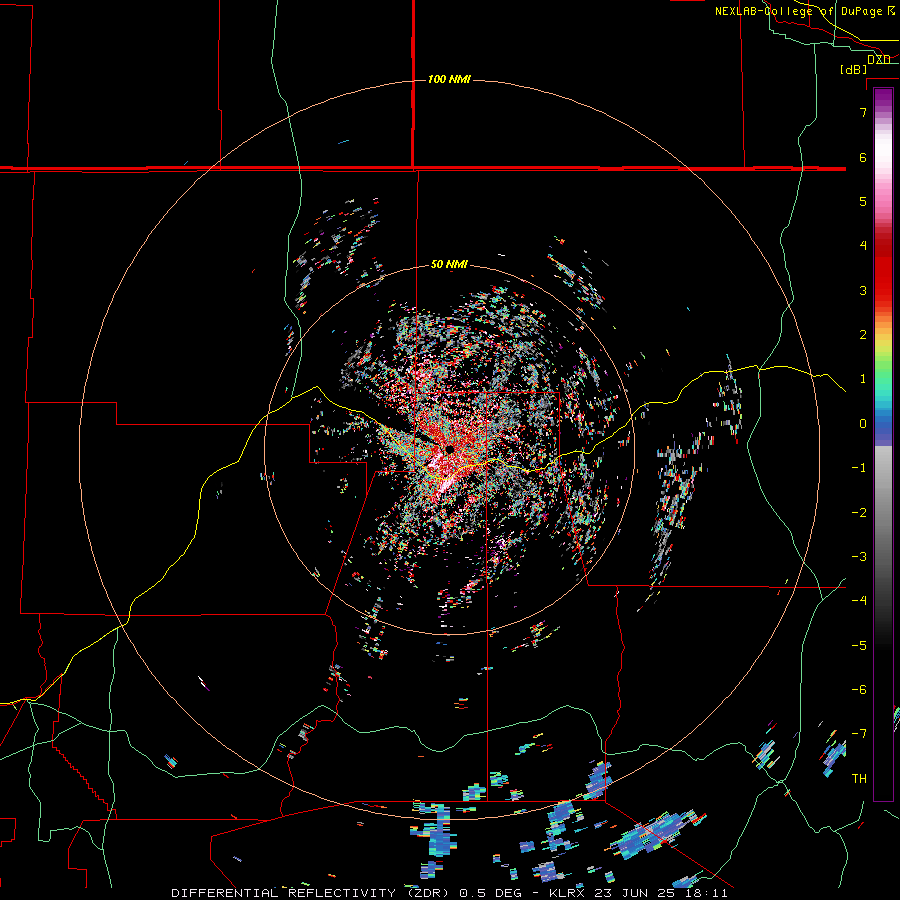This screenshot has width=900, height=900.
Task: Click the "-3" tick label on the scale
Action: (x=860, y=557)
